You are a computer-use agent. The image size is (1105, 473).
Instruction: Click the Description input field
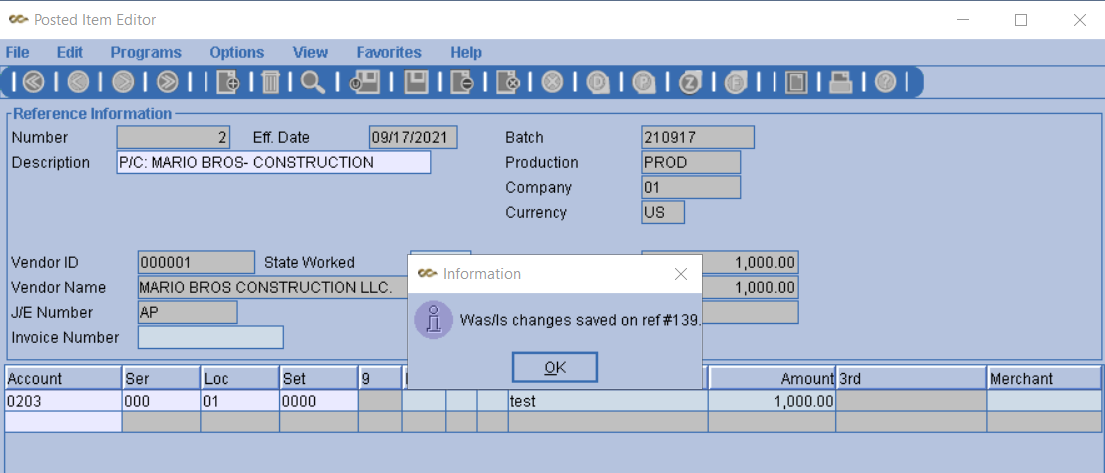[x=273, y=162]
